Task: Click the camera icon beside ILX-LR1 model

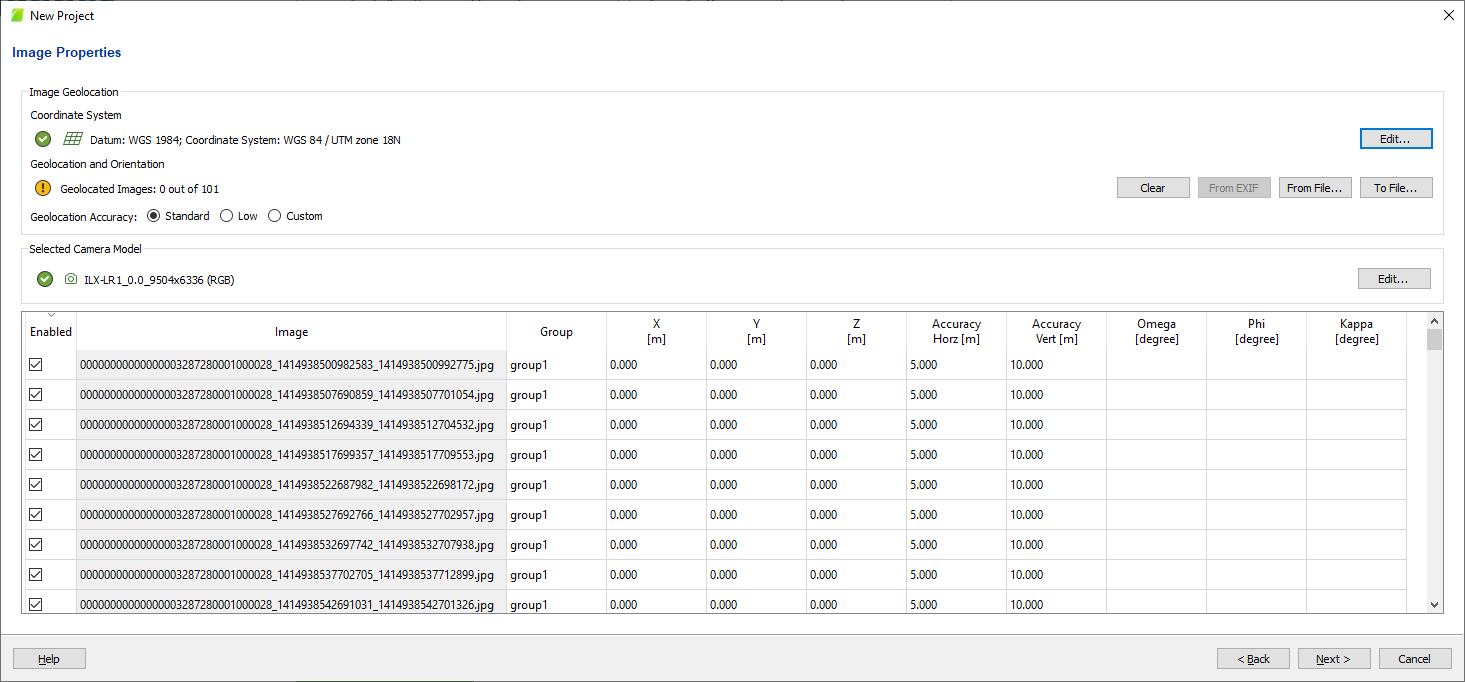Action: tap(71, 280)
